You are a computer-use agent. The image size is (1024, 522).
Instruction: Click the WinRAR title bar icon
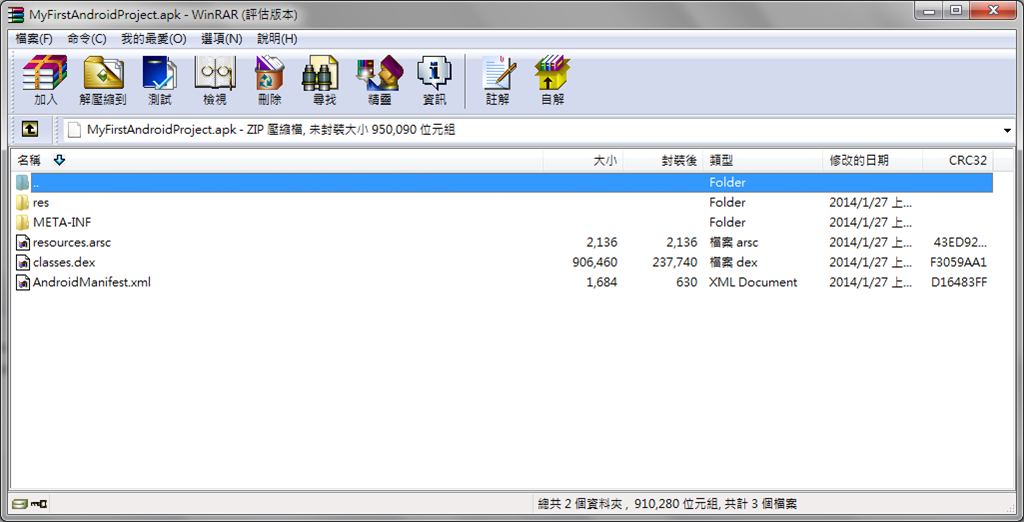[16, 14]
